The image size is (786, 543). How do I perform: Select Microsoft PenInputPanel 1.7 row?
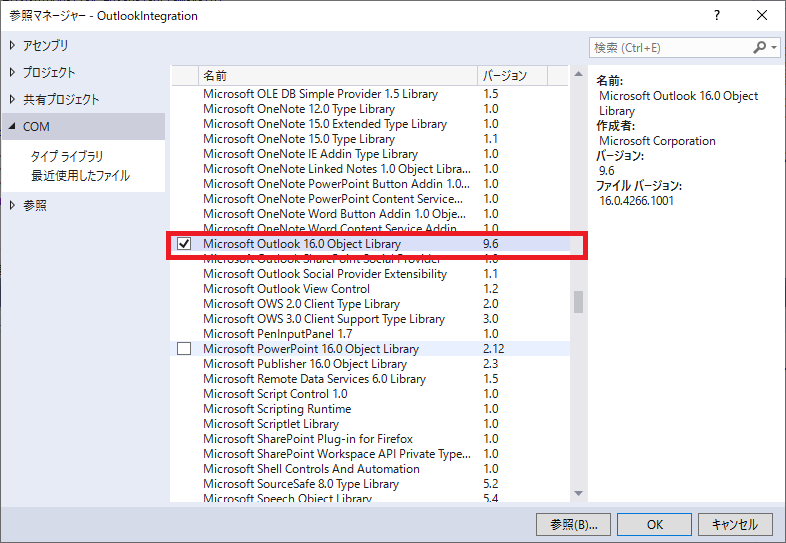(370, 334)
